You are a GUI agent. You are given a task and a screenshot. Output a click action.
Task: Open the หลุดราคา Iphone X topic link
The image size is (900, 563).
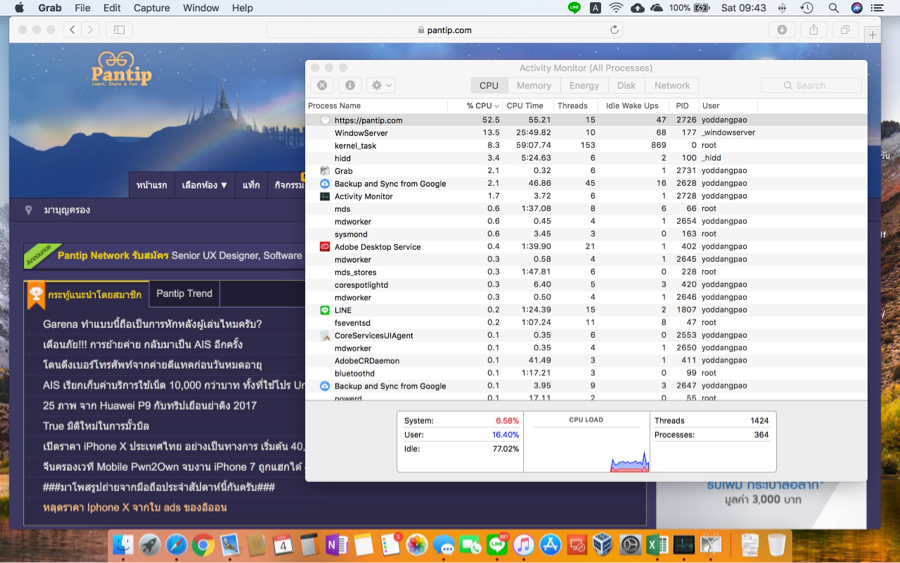pos(134,507)
